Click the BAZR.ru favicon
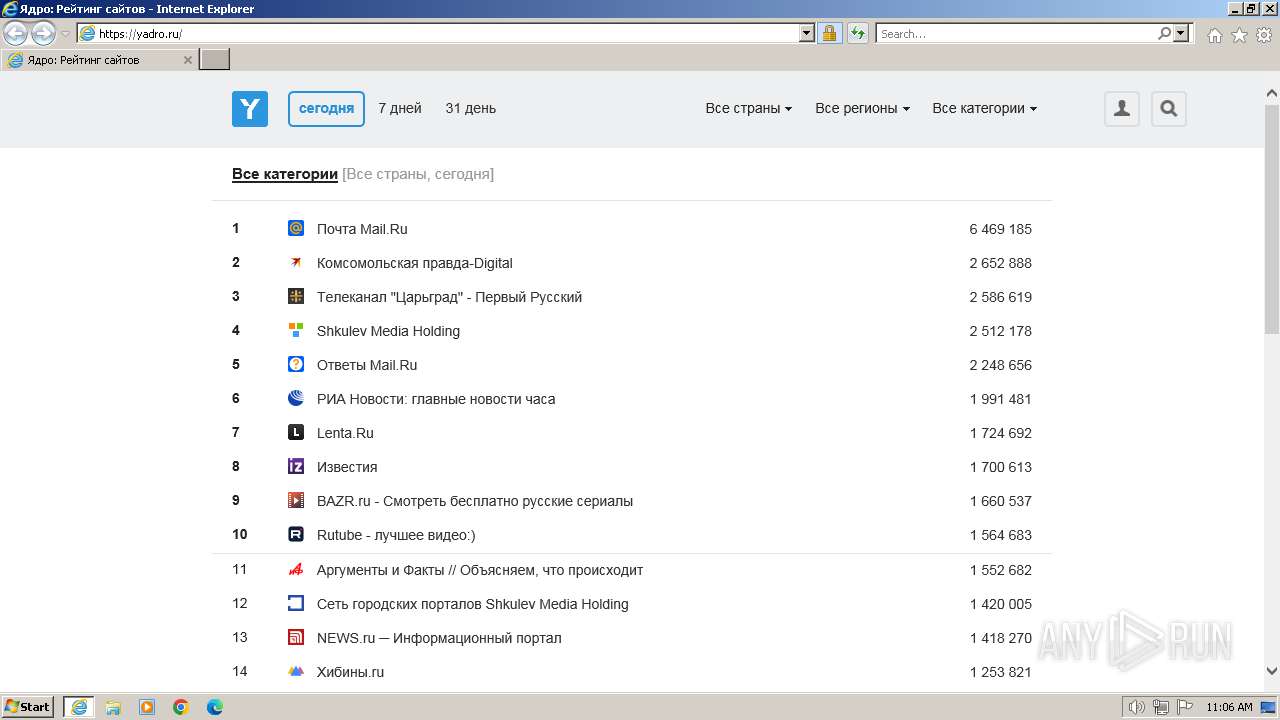 [296, 500]
